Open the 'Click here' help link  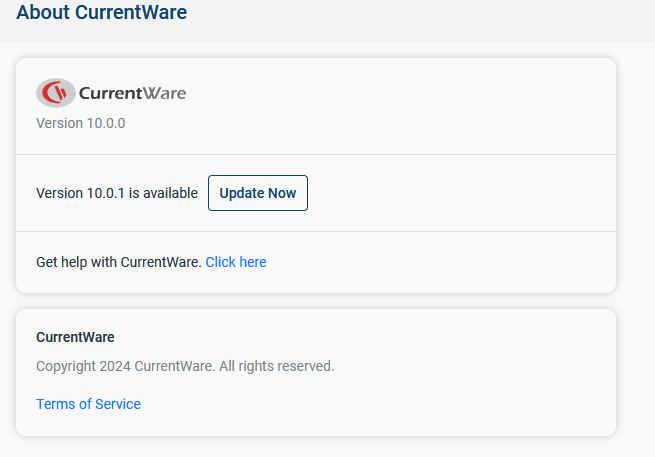click(x=236, y=262)
